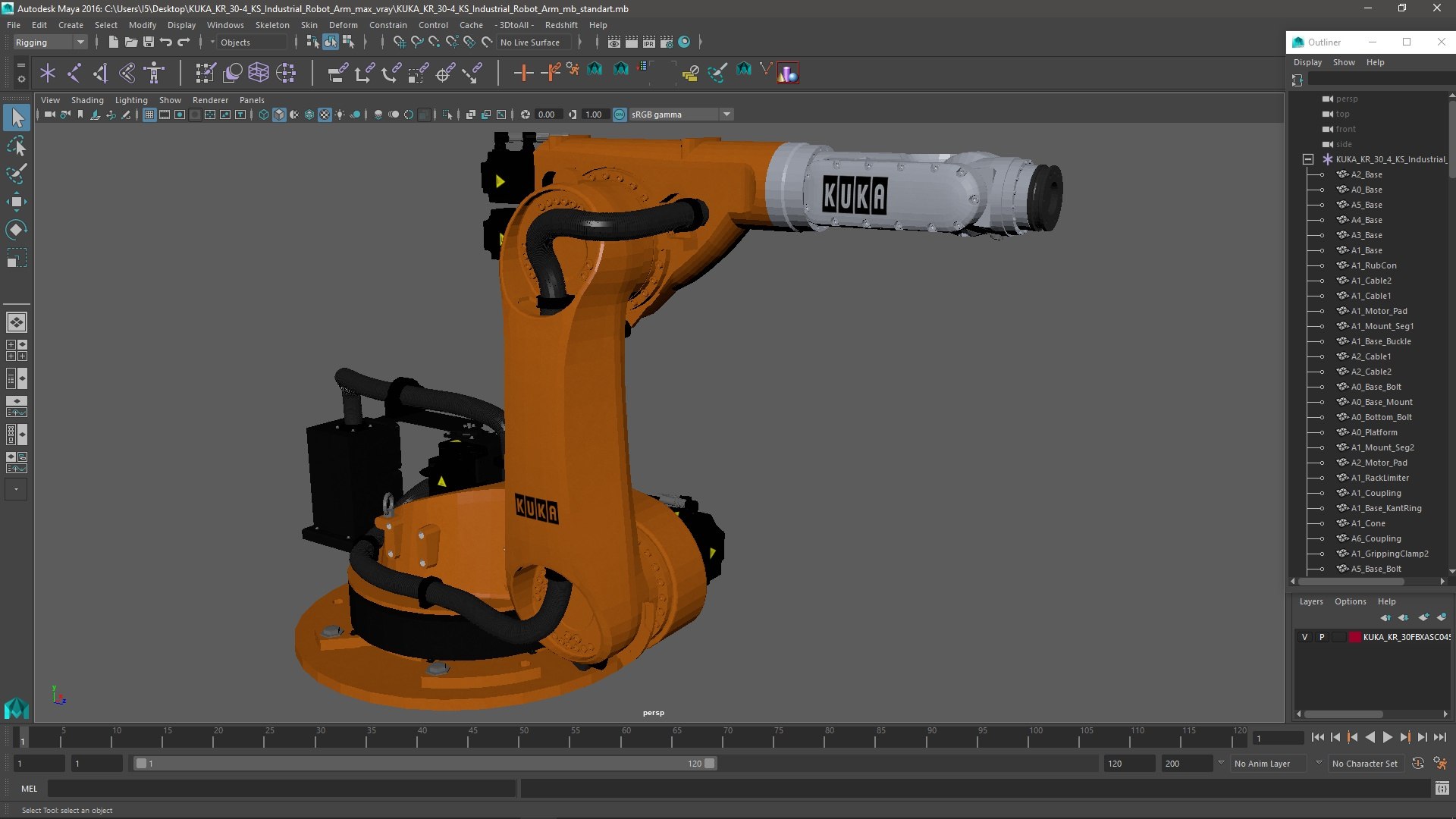Toggle the viewport grid display

click(149, 115)
